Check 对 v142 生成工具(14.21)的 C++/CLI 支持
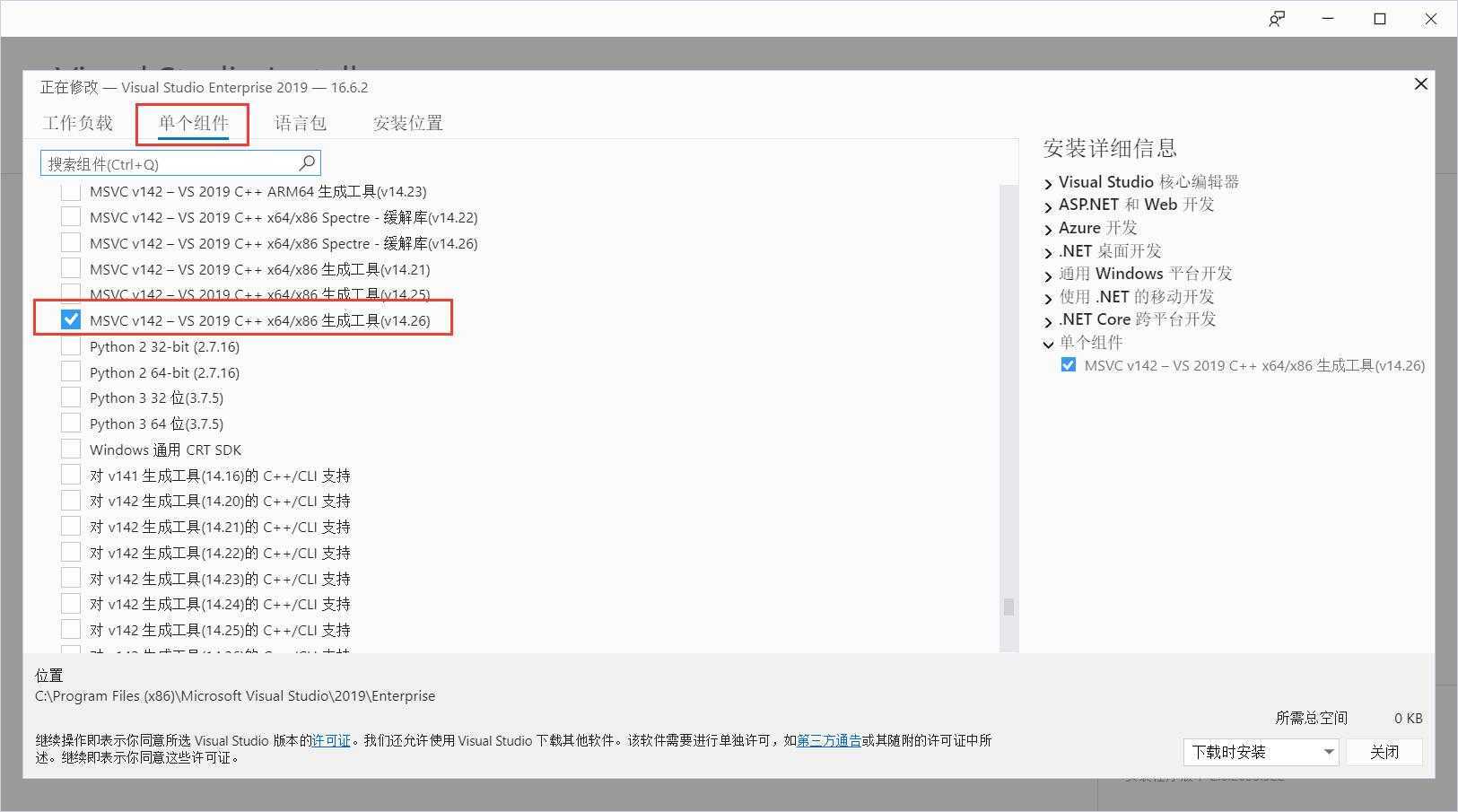The width and height of the screenshot is (1458, 812). click(x=71, y=527)
